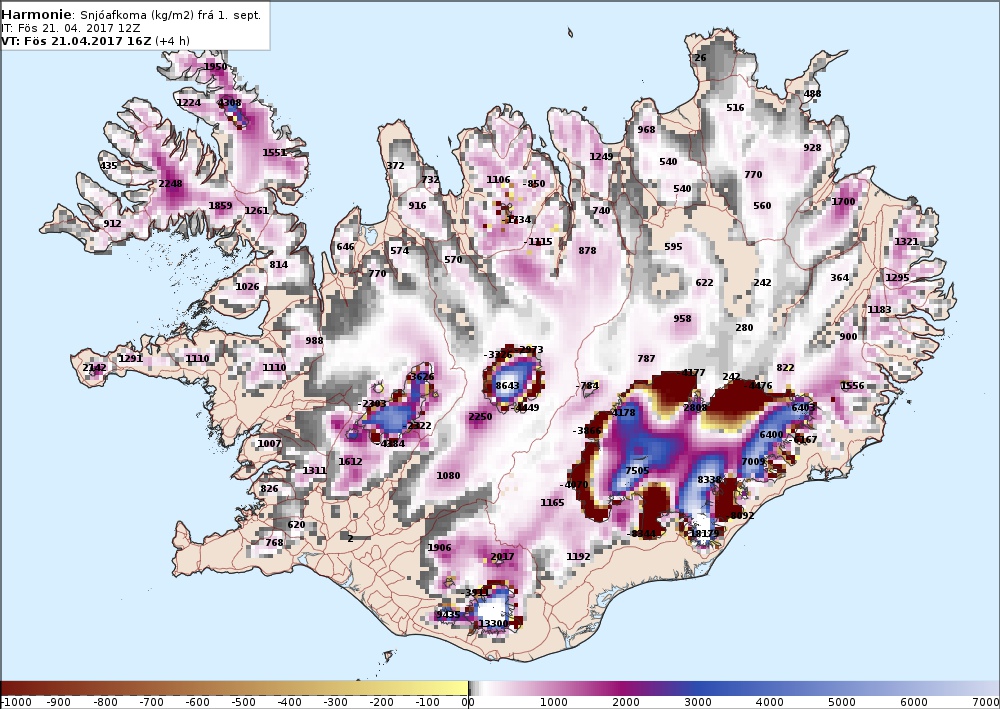Click the 4308 map value
Screen dimensions: 1000x709
click(230, 103)
